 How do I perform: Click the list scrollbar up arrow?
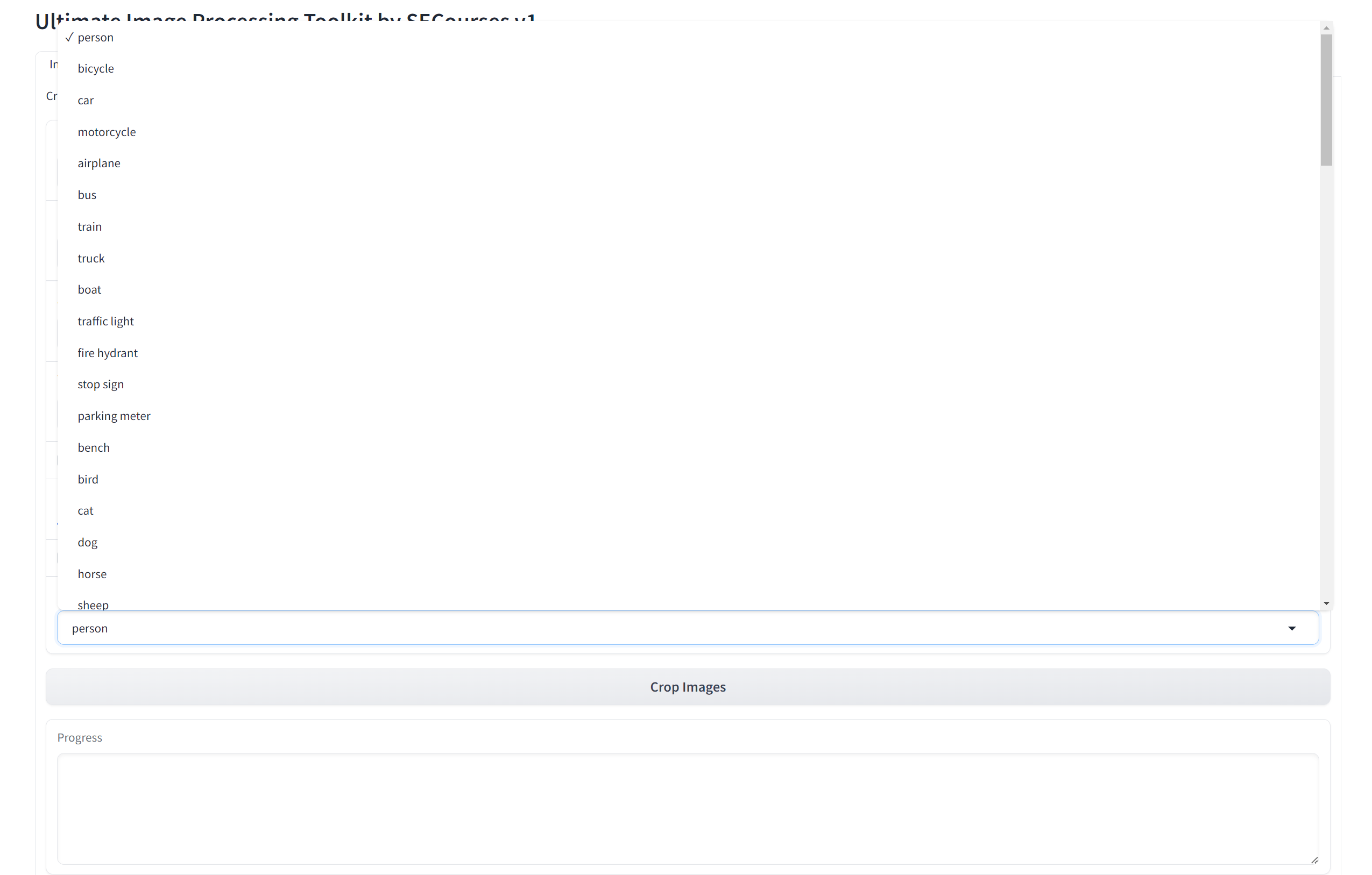(1326, 28)
